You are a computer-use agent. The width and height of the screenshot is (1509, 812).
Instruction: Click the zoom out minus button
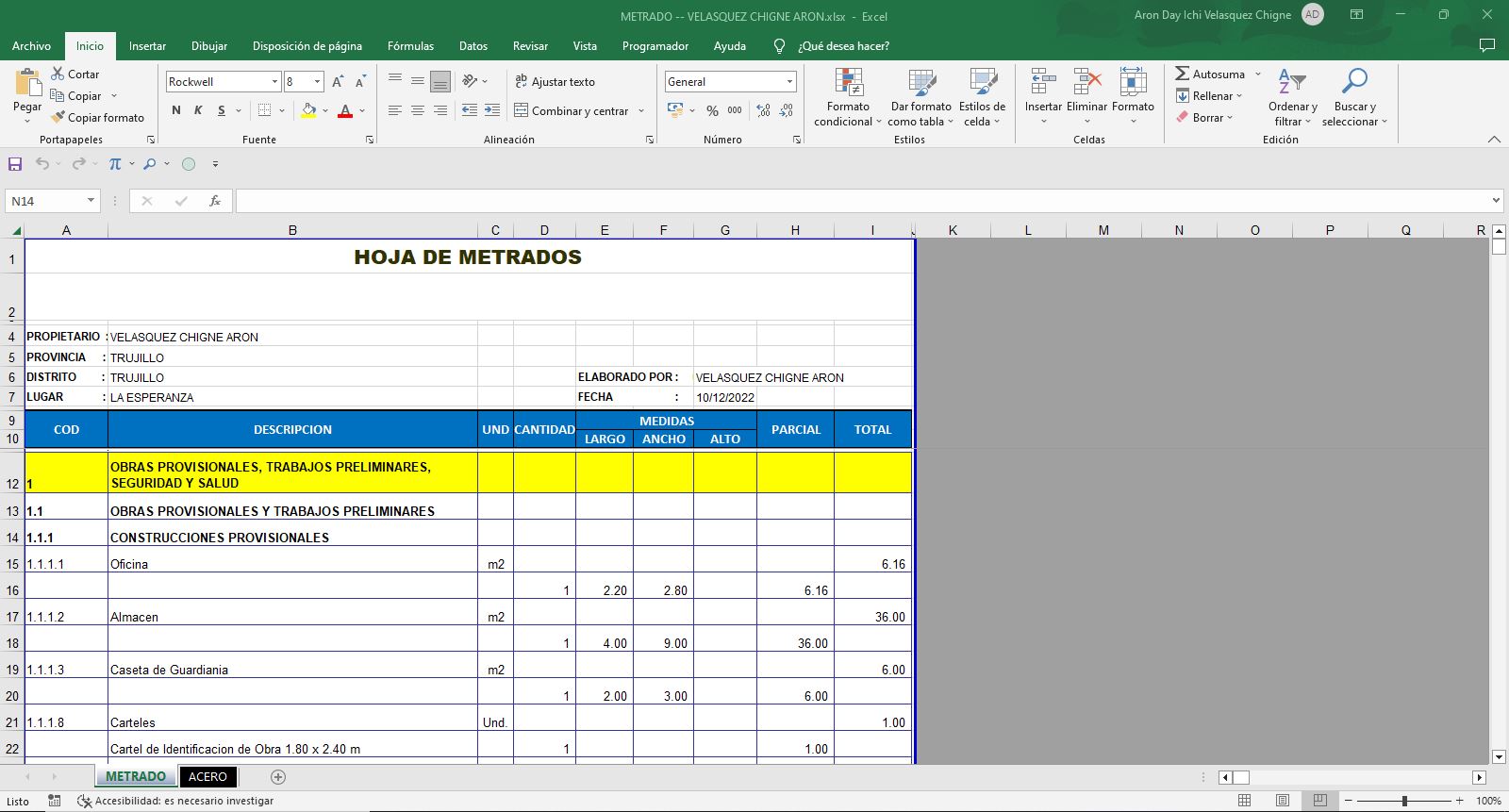point(1348,801)
